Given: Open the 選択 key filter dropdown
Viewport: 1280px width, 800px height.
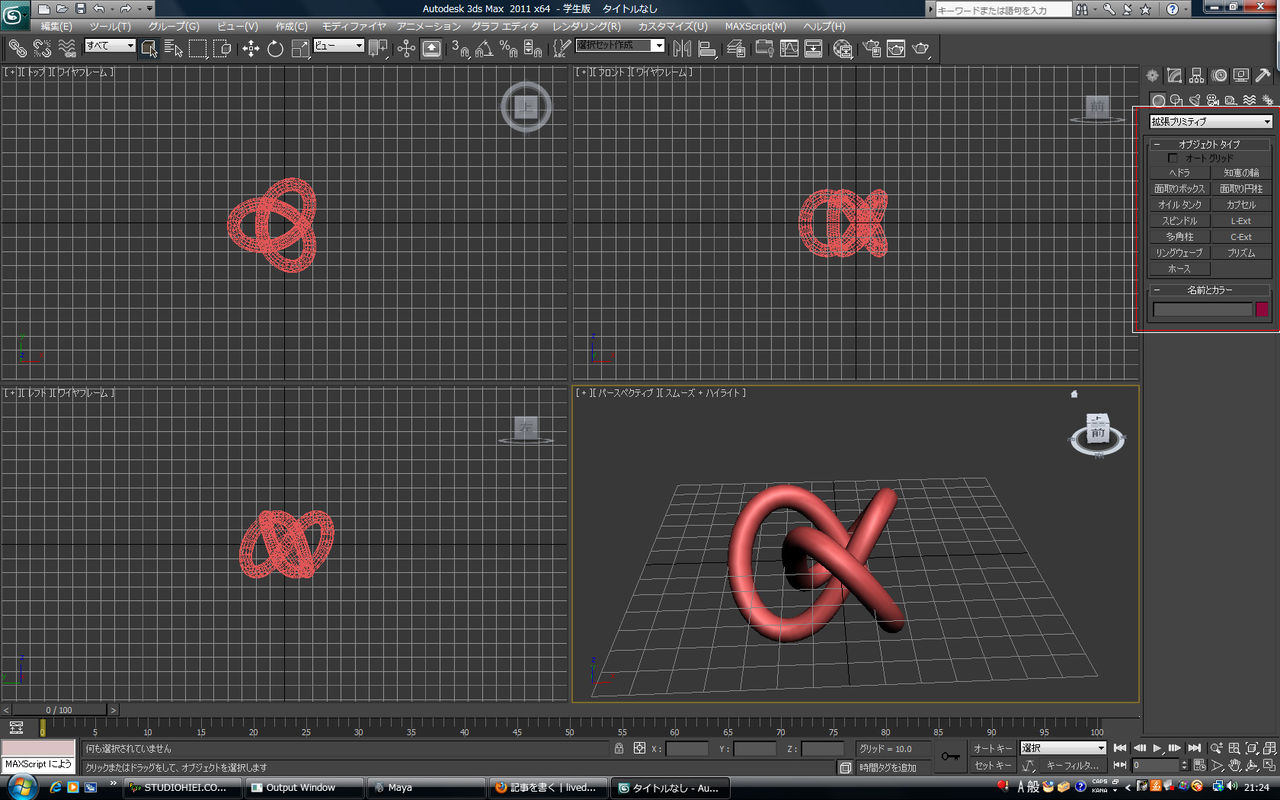Looking at the screenshot, I should pos(1063,748).
